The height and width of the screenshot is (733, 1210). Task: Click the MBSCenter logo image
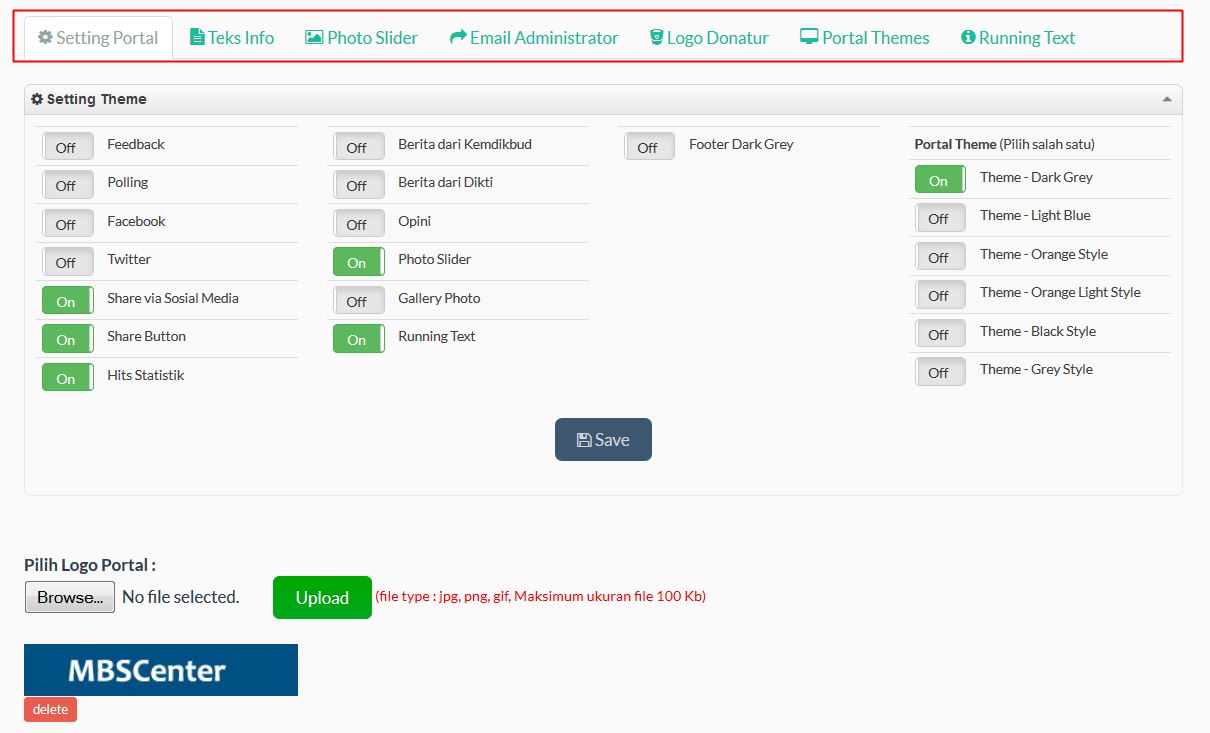[161, 670]
